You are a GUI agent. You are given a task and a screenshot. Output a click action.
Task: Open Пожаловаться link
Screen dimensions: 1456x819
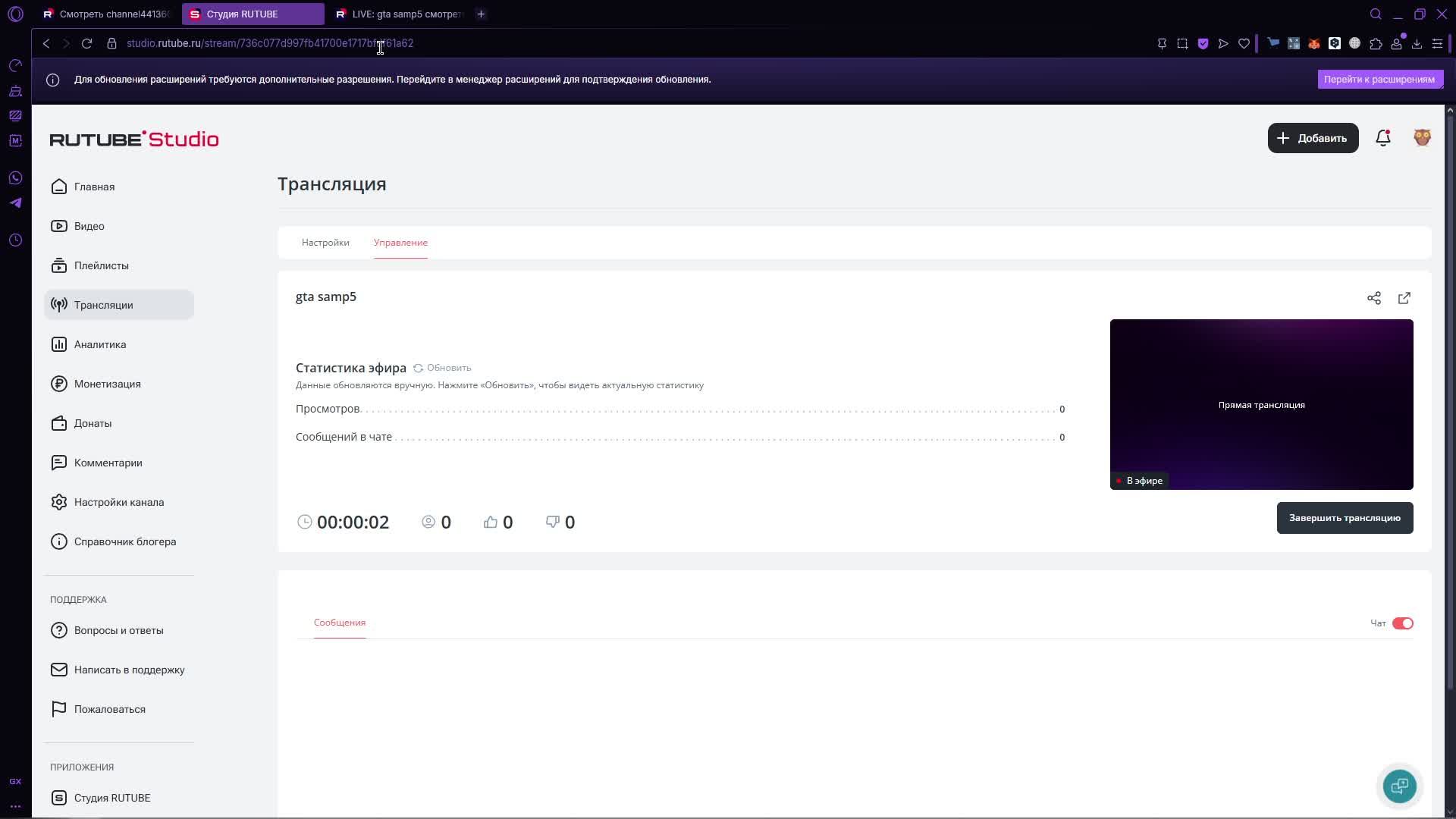(98, 709)
